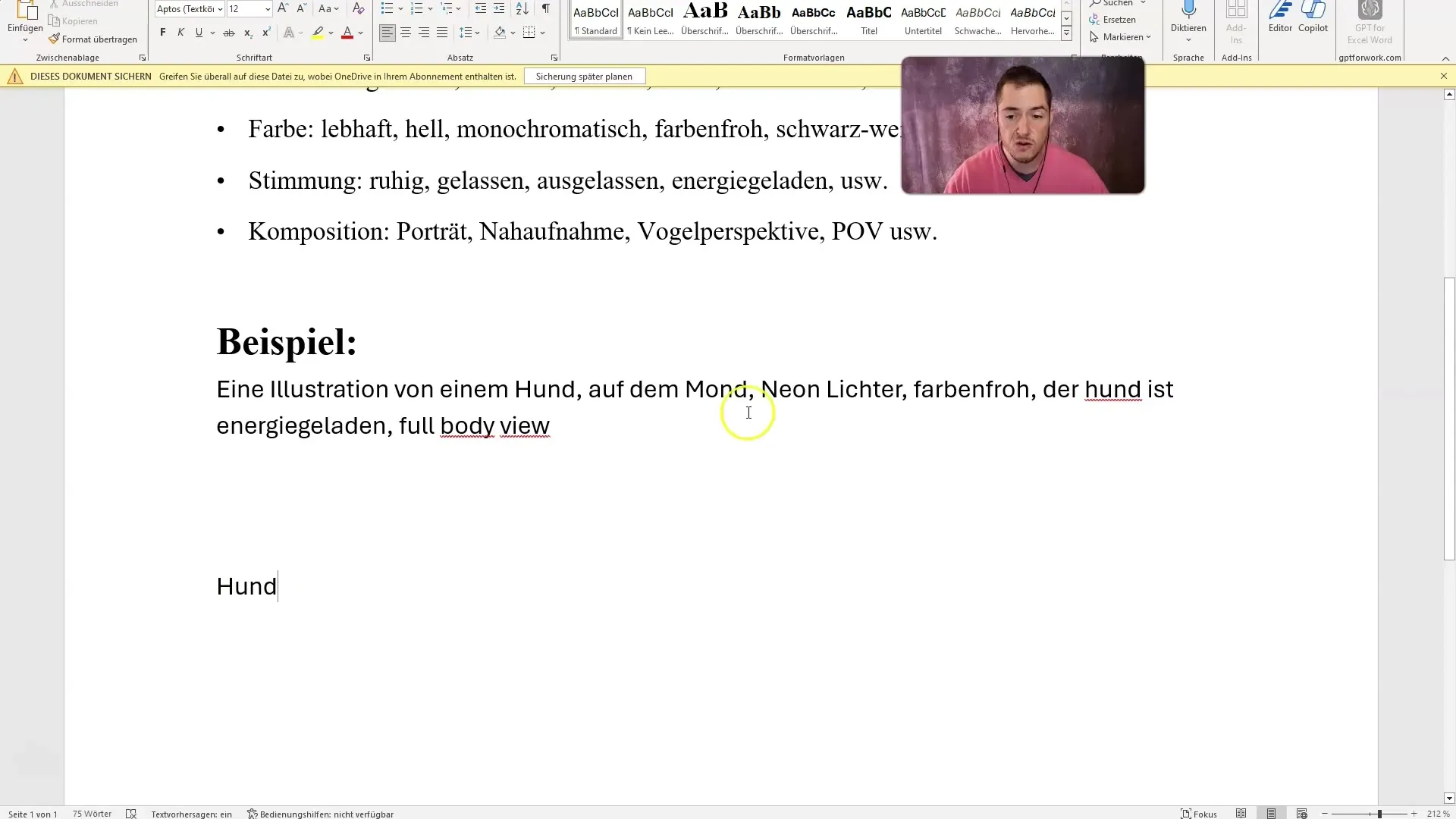
Task: Click the 75 Wörter word count
Action: [x=92, y=814]
